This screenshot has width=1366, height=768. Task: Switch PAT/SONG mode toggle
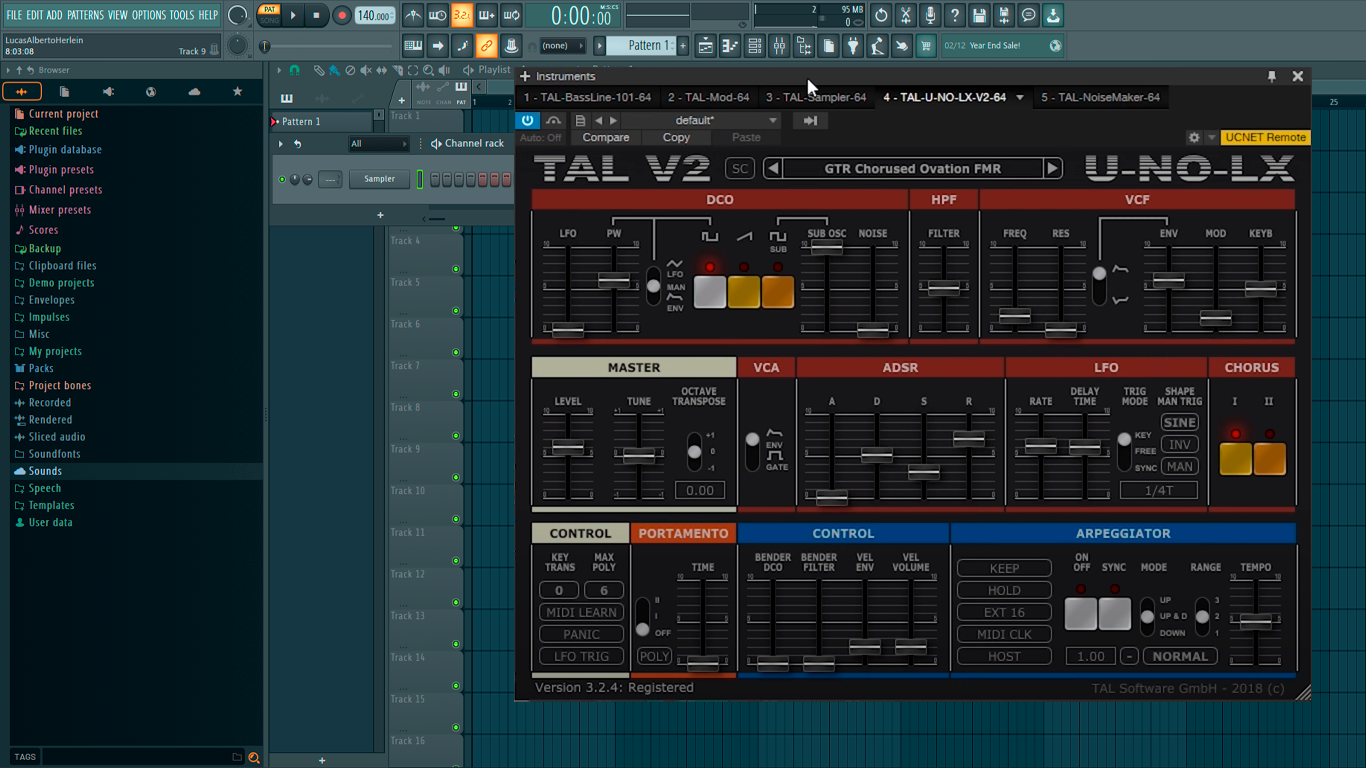coord(269,15)
